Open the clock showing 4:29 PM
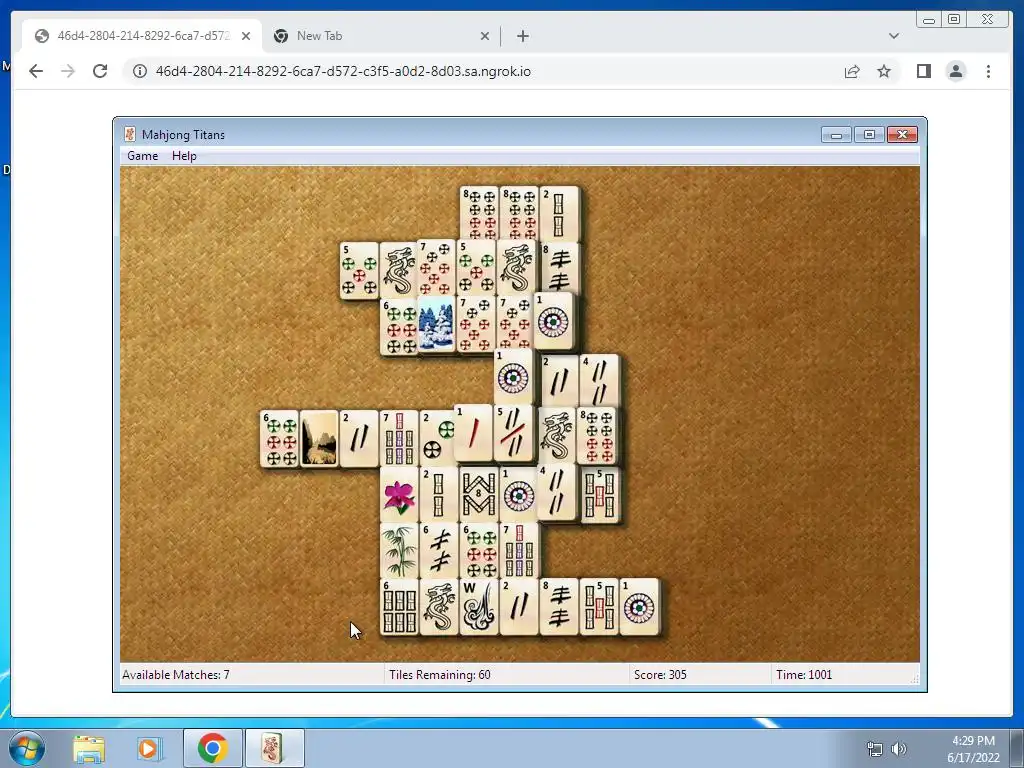The image size is (1024, 768). click(973, 749)
